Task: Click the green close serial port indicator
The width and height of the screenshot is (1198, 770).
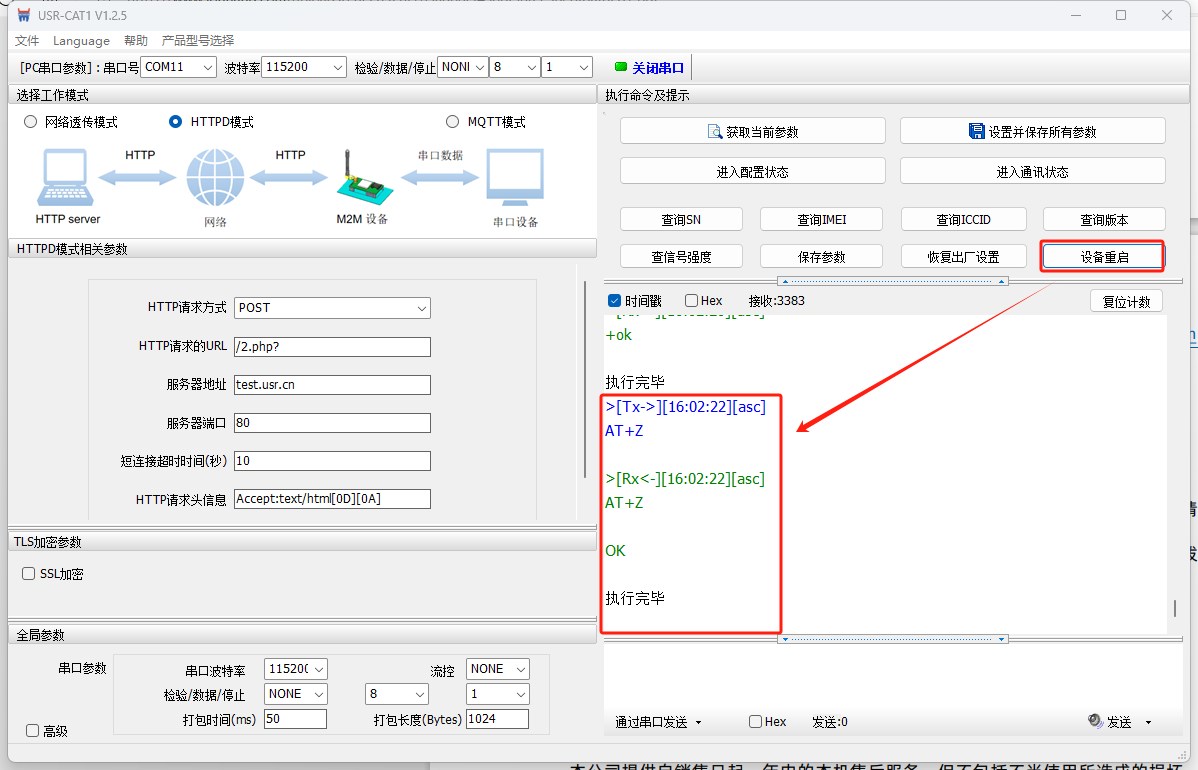Action: (620, 68)
